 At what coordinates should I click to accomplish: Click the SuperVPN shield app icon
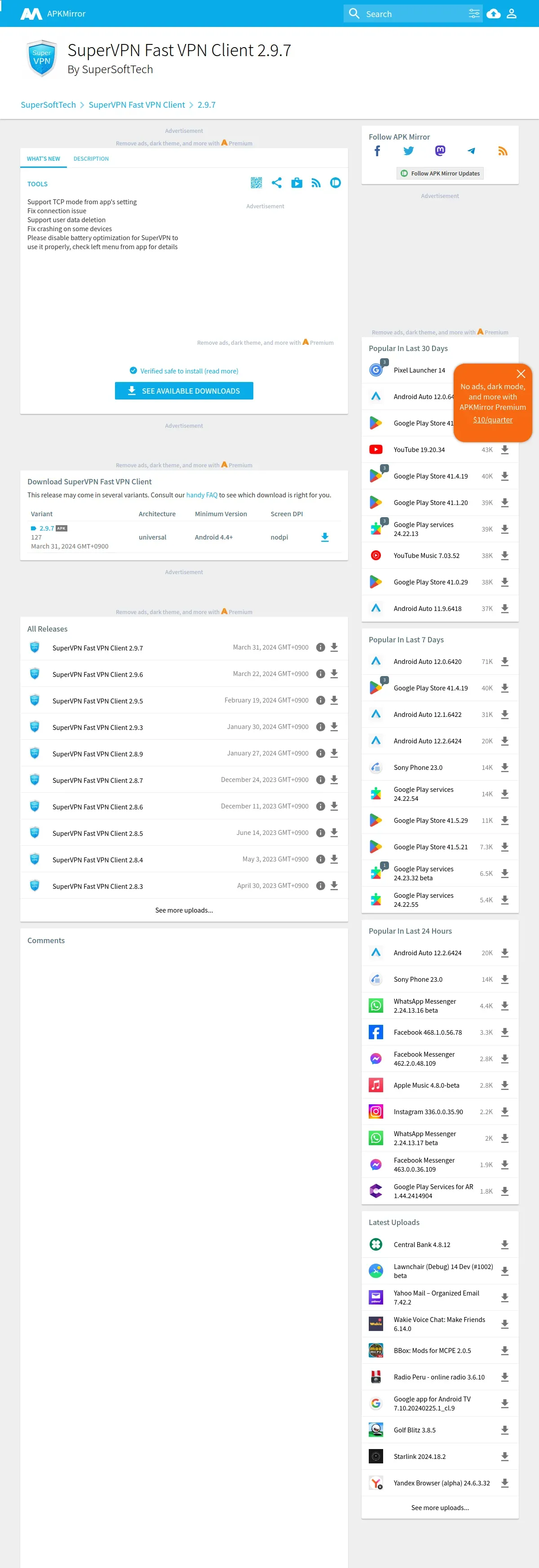coord(42,58)
